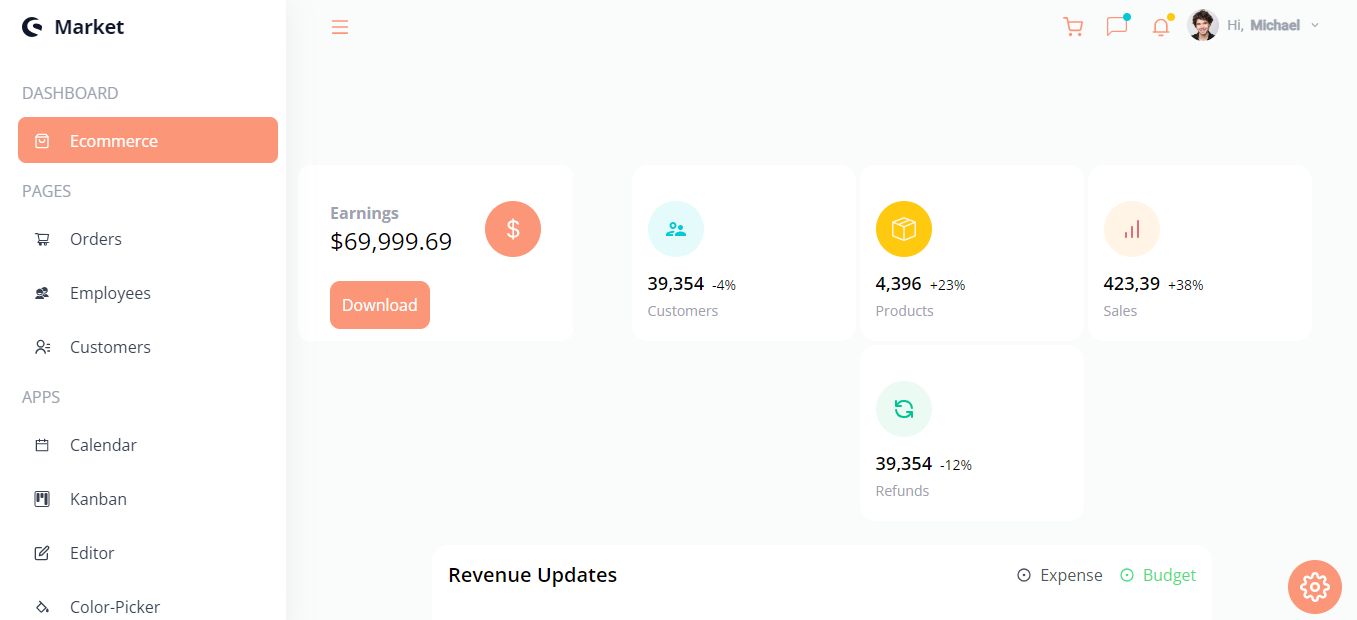Open the notifications bell

point(1160,27)
